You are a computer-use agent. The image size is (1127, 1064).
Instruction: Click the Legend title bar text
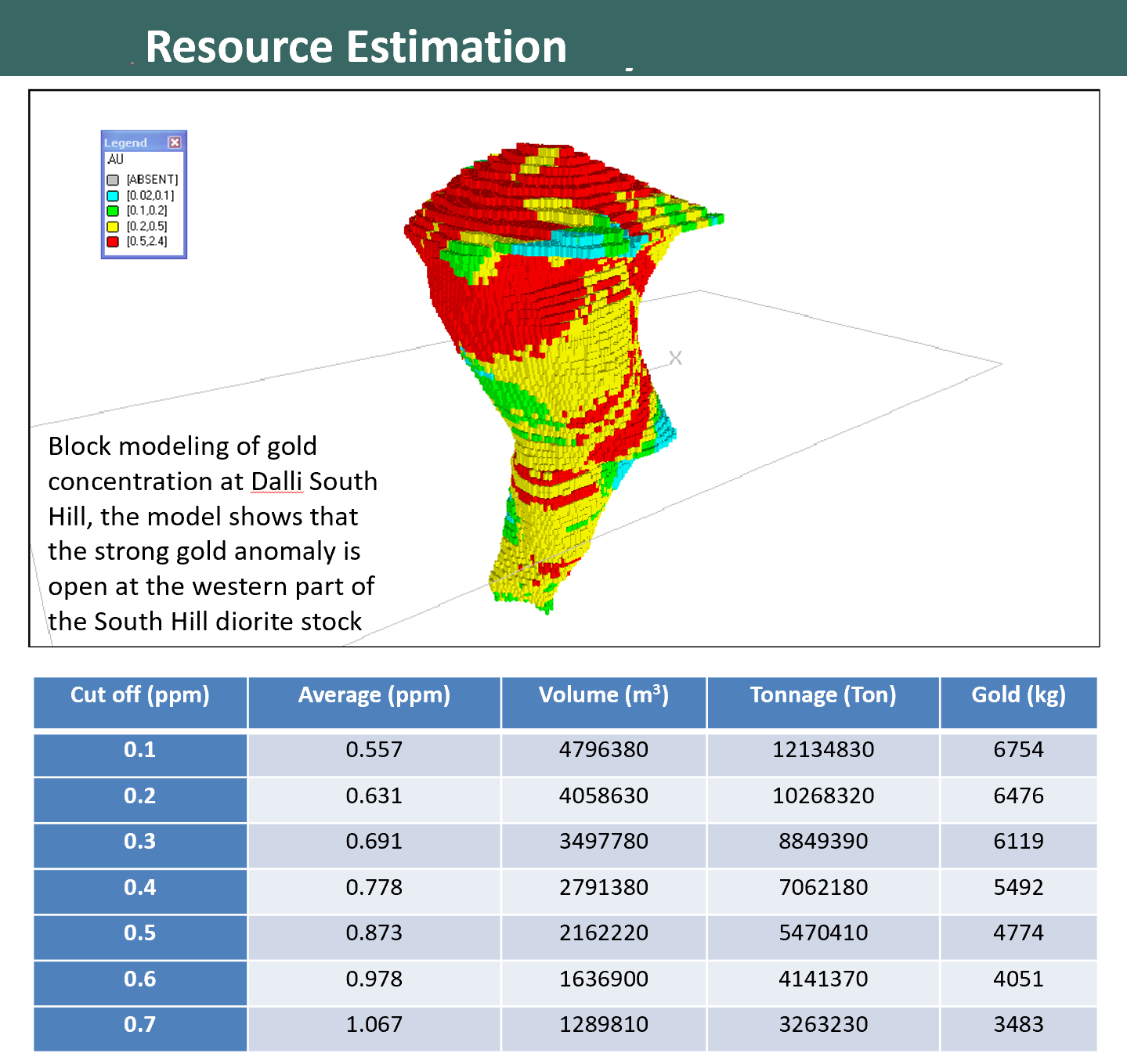click(x=125, y=142)
